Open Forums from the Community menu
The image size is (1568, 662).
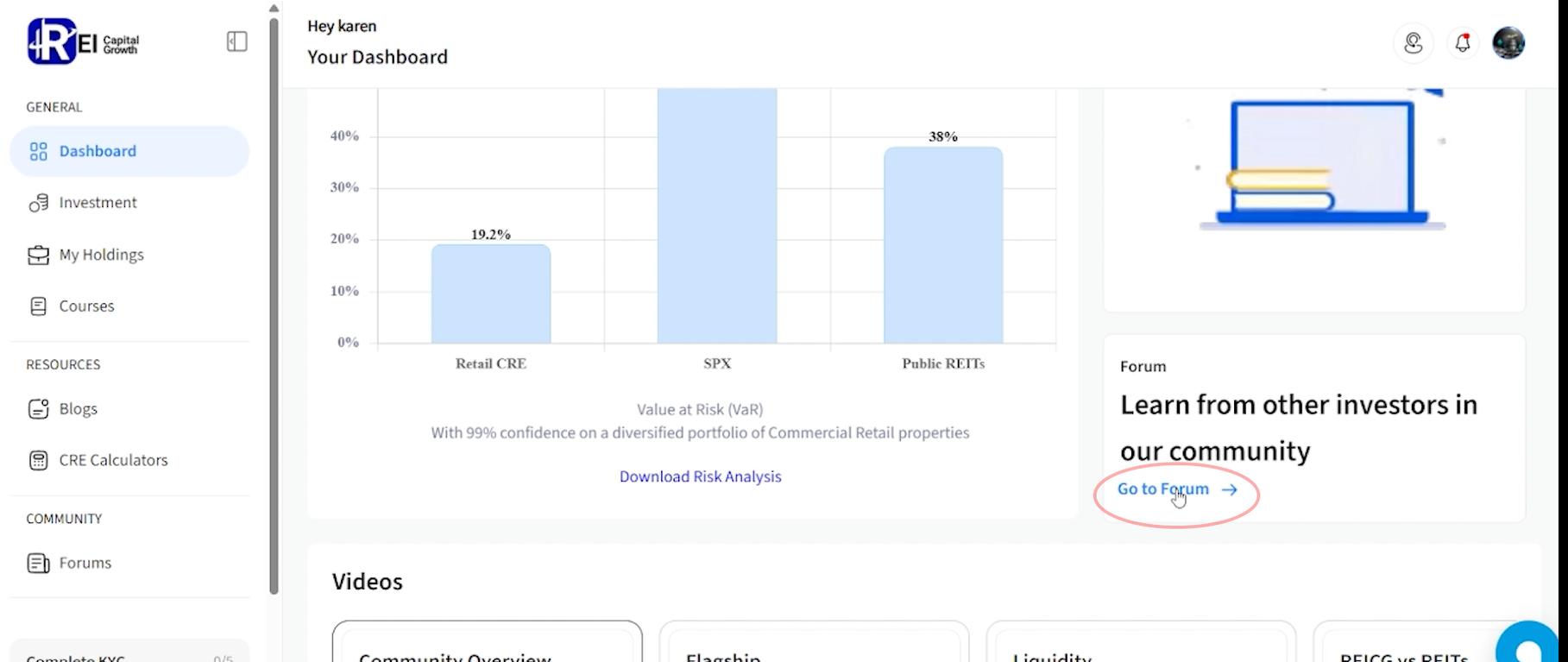tap(85, 563)
